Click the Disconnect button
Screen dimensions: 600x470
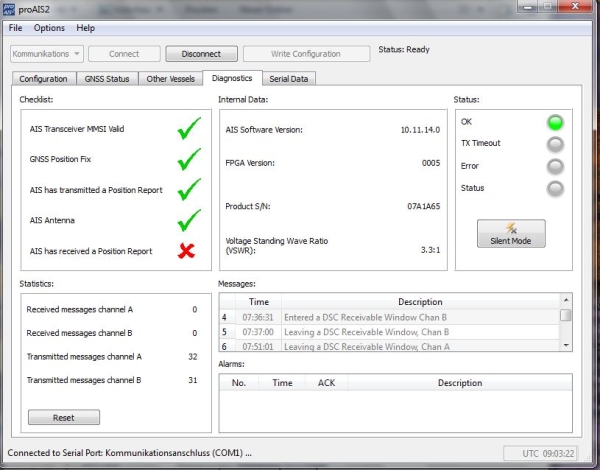coord(201,54)
